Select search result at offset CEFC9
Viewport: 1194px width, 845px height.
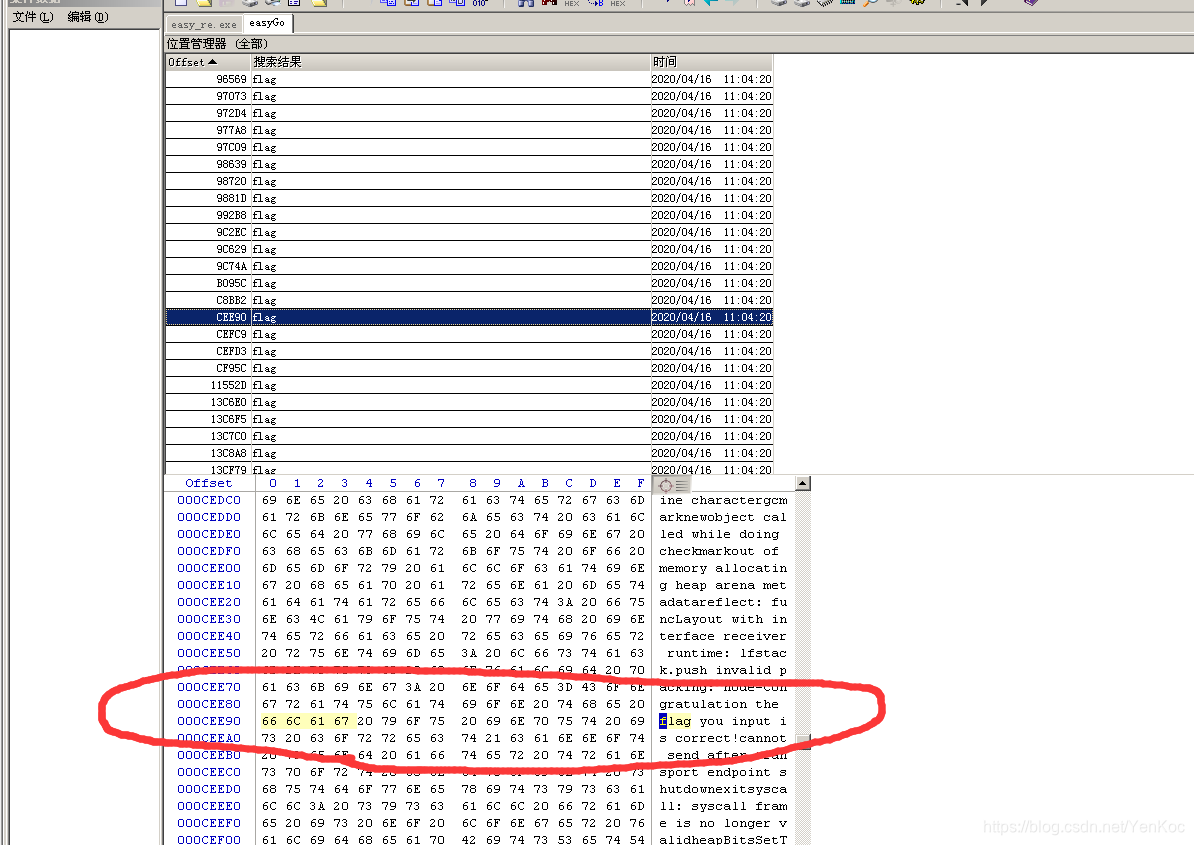tap(469, 334)
